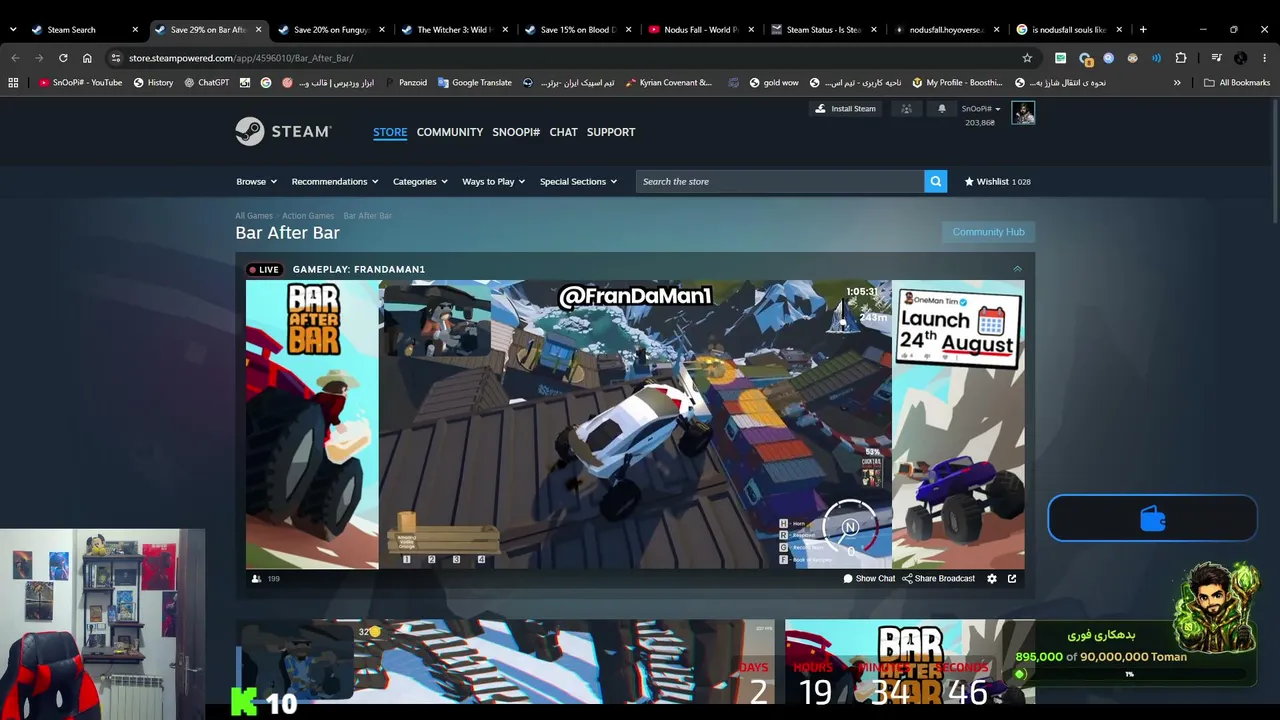
Task: Open the ChatGPT bookmark
Action: click(x=206, y=82)
